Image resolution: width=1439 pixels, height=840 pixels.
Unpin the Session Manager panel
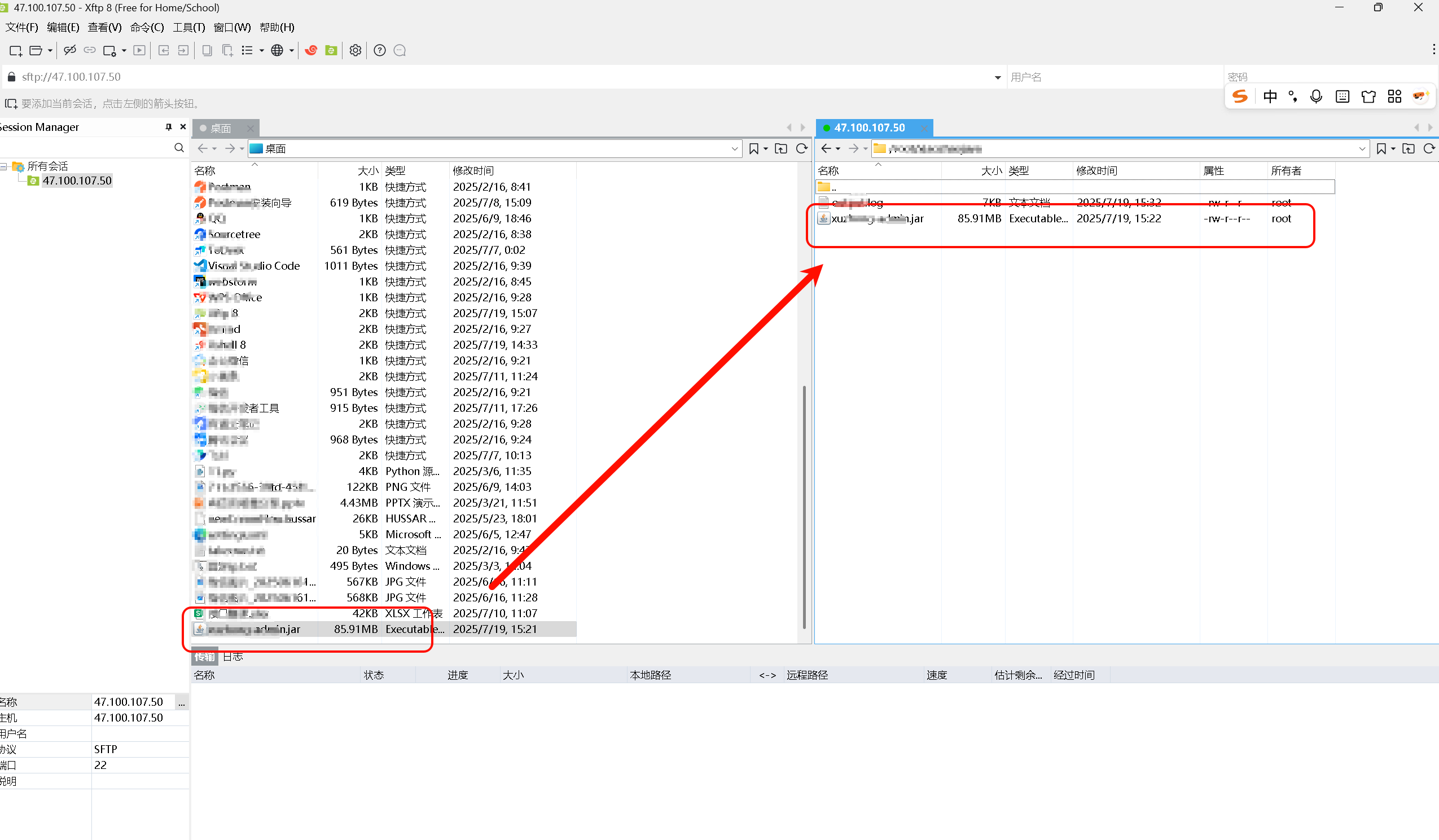click(x=169, y=127)
